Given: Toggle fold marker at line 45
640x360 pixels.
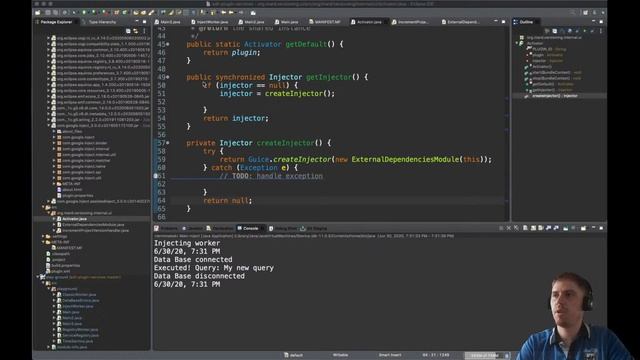Looking at the screenshot, I should [168, 44].
